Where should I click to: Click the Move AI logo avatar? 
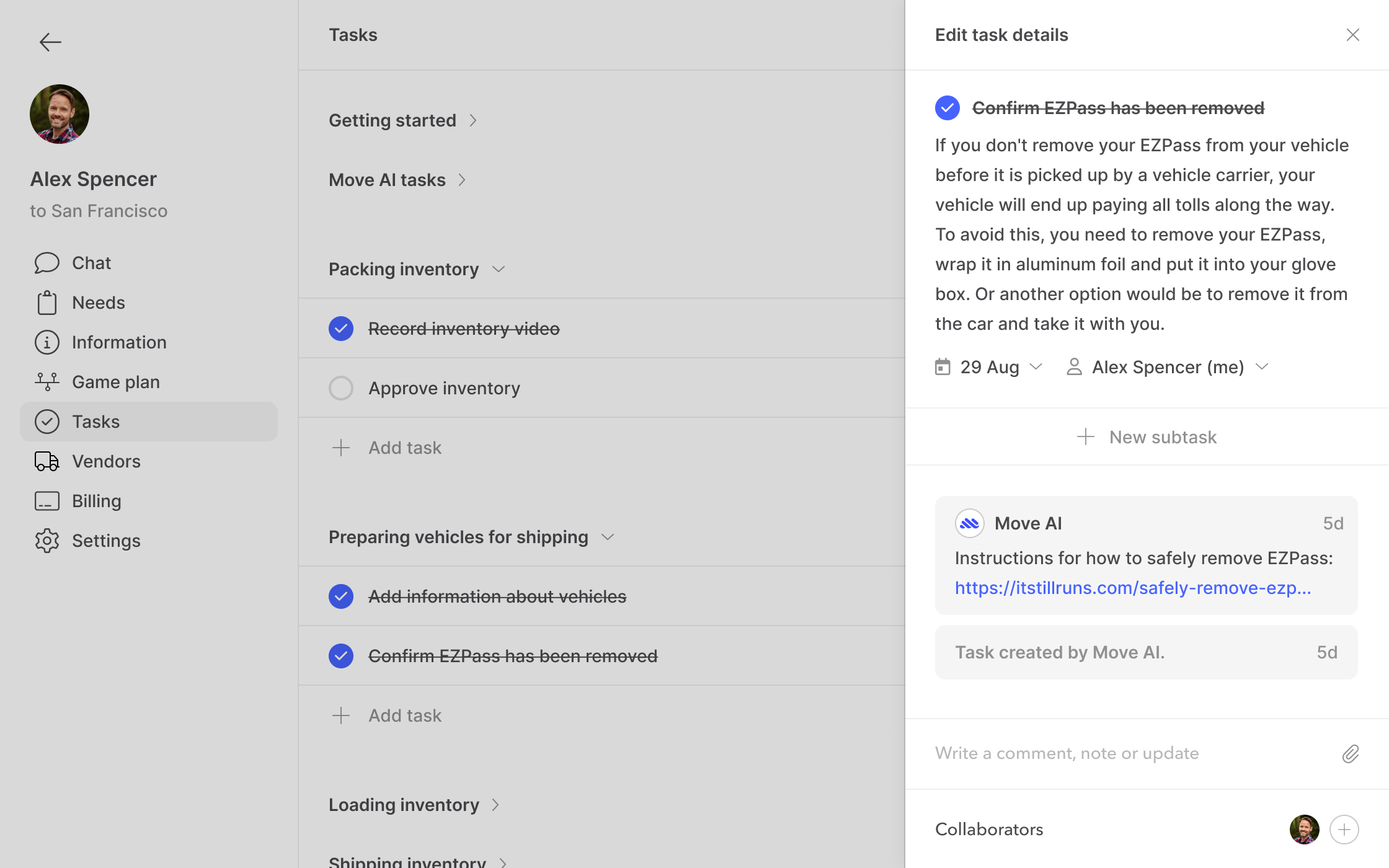coord(969,523)
